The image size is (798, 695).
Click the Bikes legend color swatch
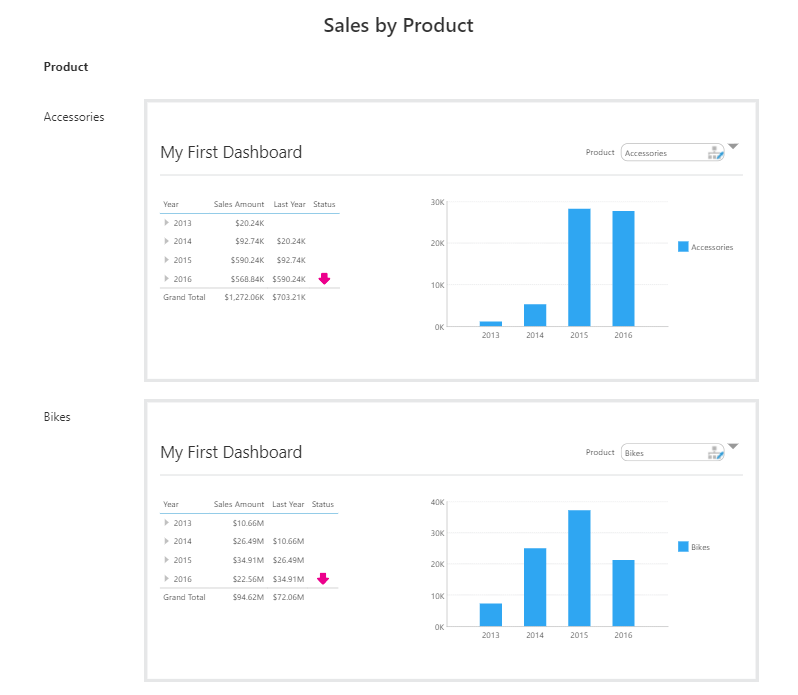tap(683, 547)
